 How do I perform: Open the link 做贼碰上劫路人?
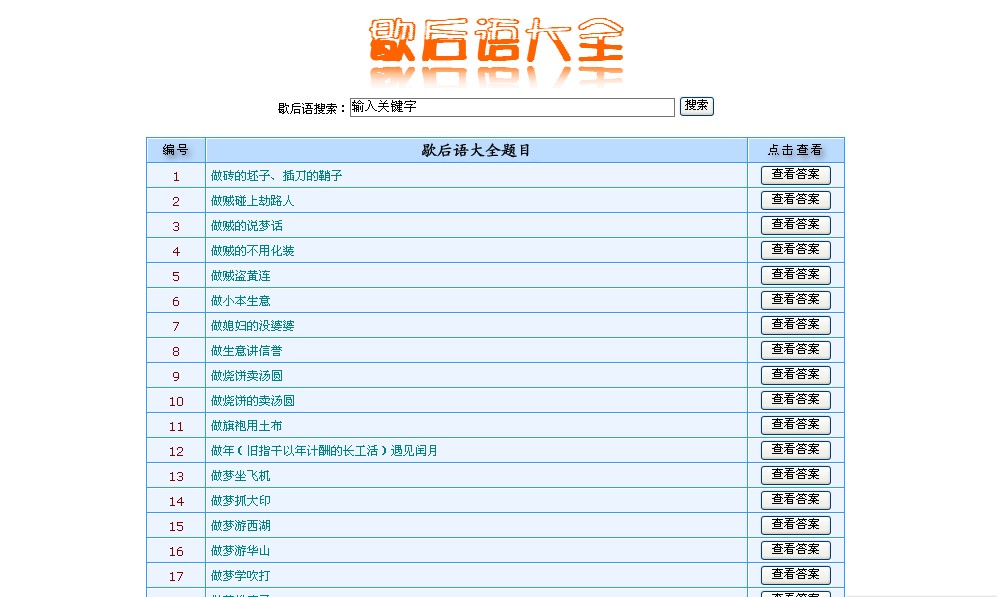[252, 201]
